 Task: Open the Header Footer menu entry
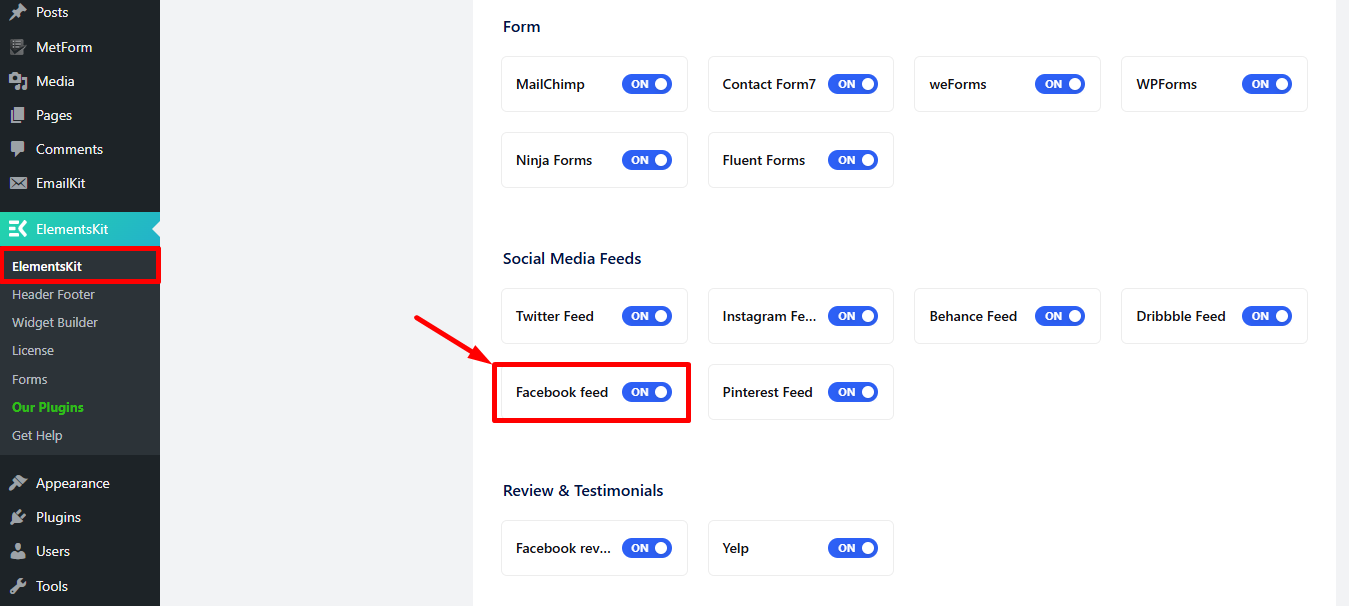coord(53,294)
